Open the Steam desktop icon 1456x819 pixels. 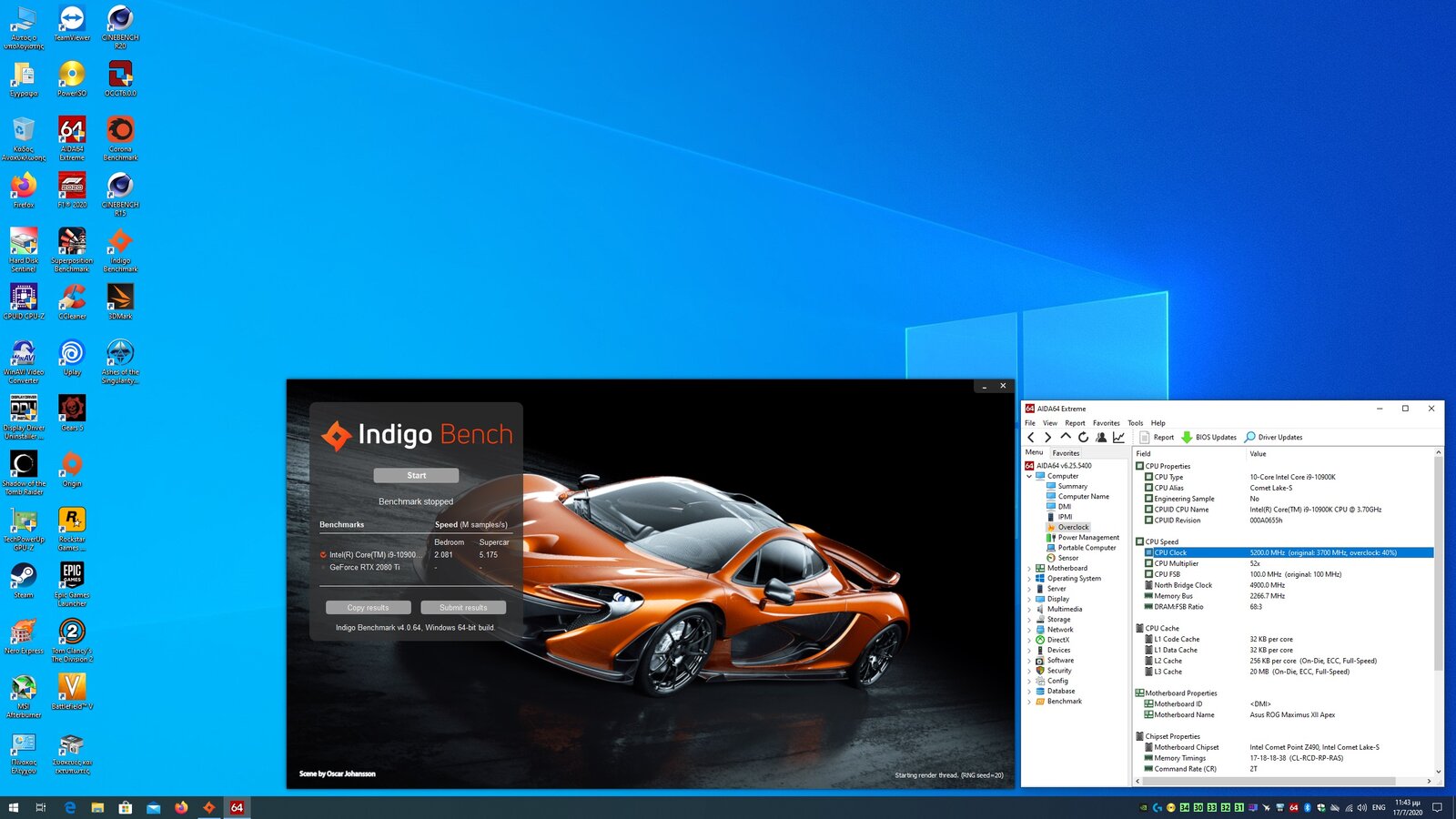point(24,581)
